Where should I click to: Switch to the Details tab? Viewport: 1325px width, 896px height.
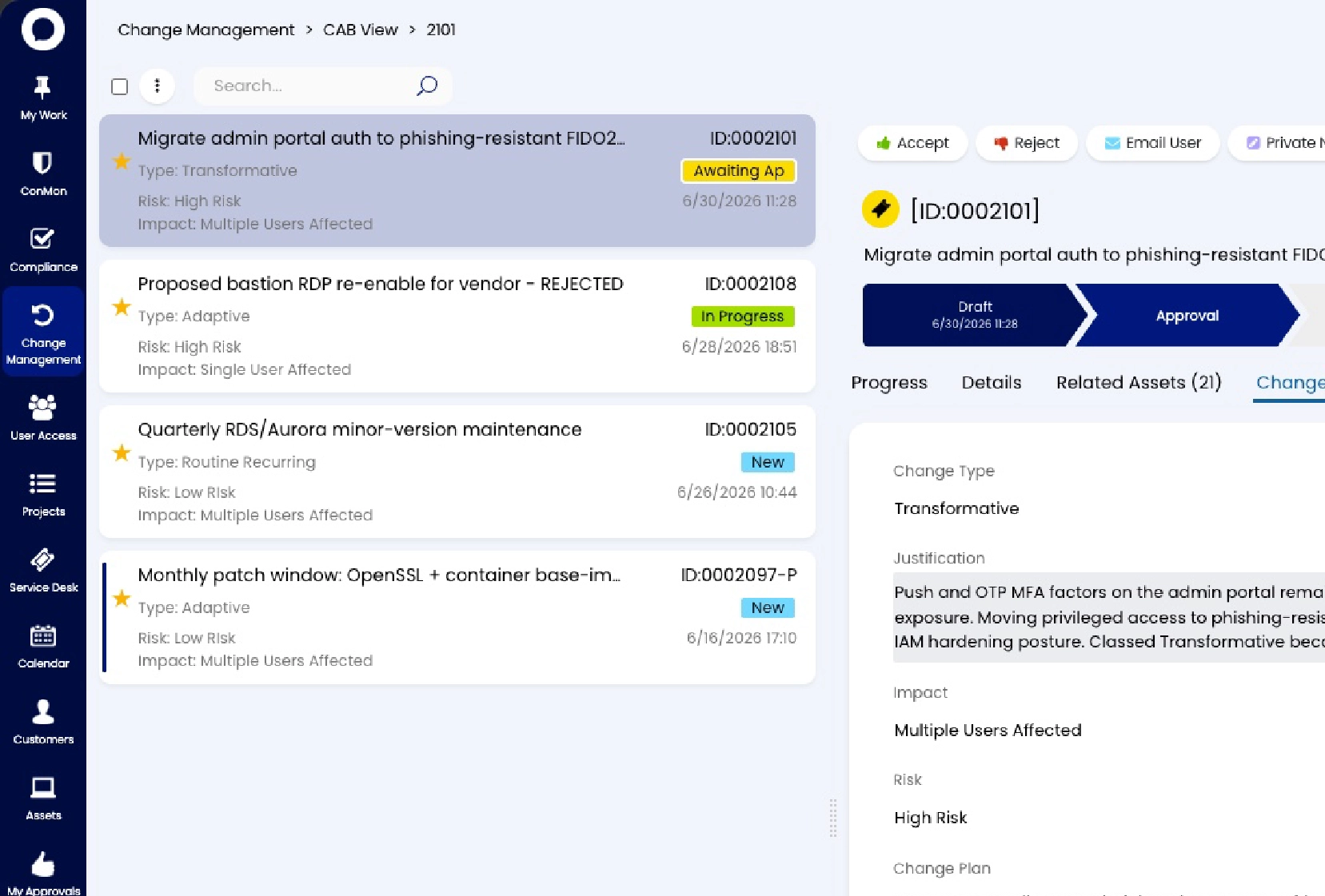pyautogui.click(x=991, y=382)
